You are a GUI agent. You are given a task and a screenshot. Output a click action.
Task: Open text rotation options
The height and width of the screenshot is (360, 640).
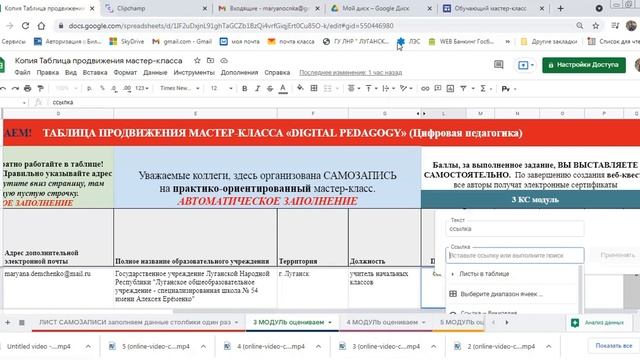[406, 88]
